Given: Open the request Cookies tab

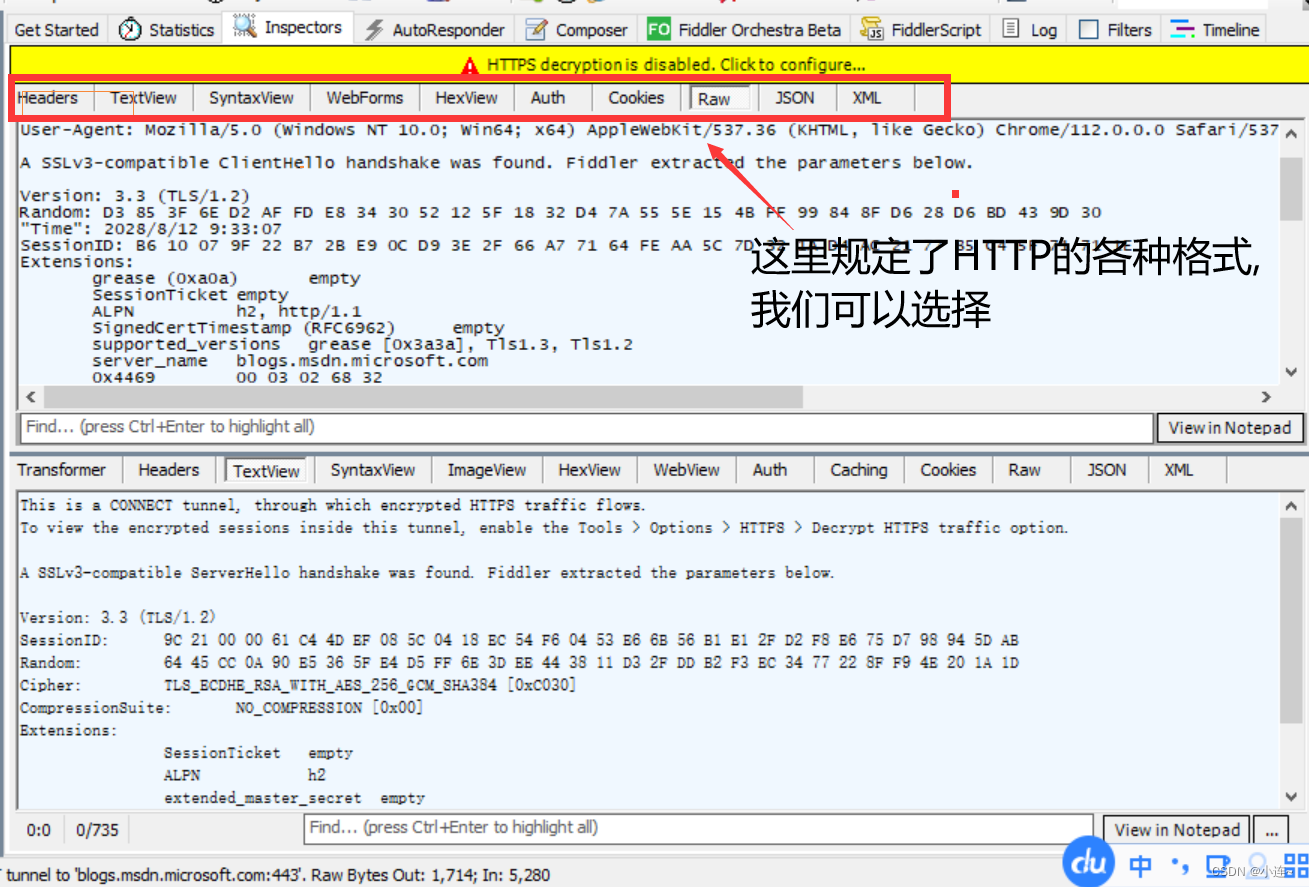Looking at the screenshot, I should [x=636, y=98].
